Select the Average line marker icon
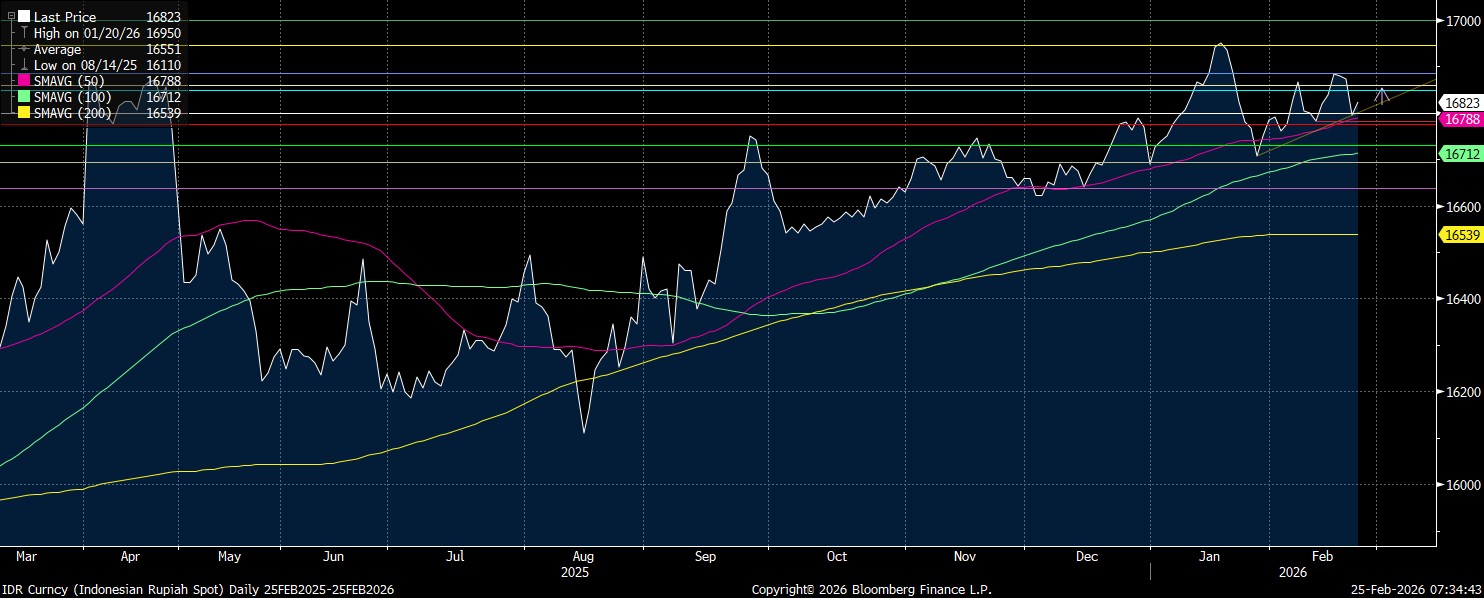 click(x=24, y=49)
